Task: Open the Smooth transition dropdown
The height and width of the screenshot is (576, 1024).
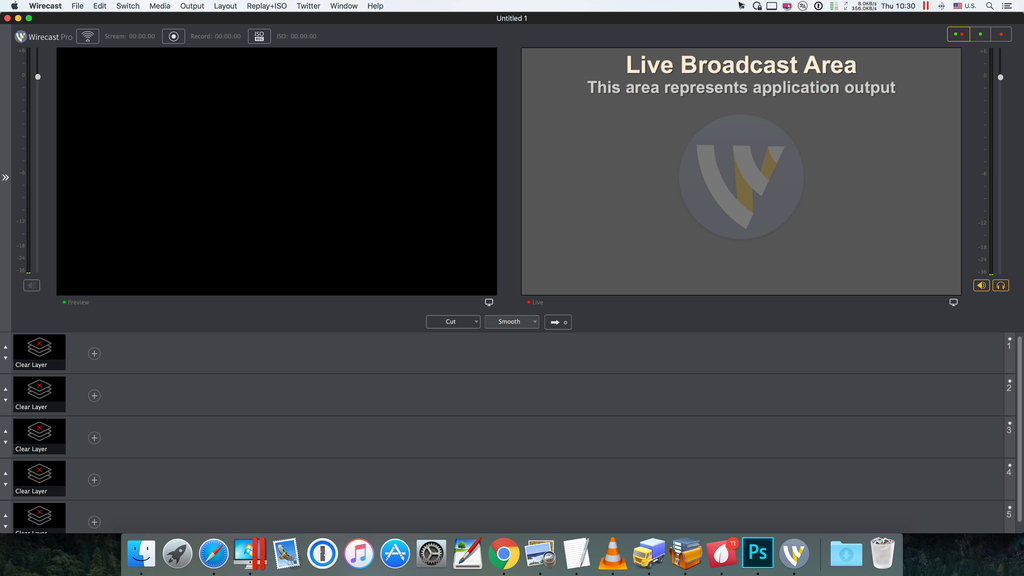Action: pyautogui.click(x=512, y=321)
